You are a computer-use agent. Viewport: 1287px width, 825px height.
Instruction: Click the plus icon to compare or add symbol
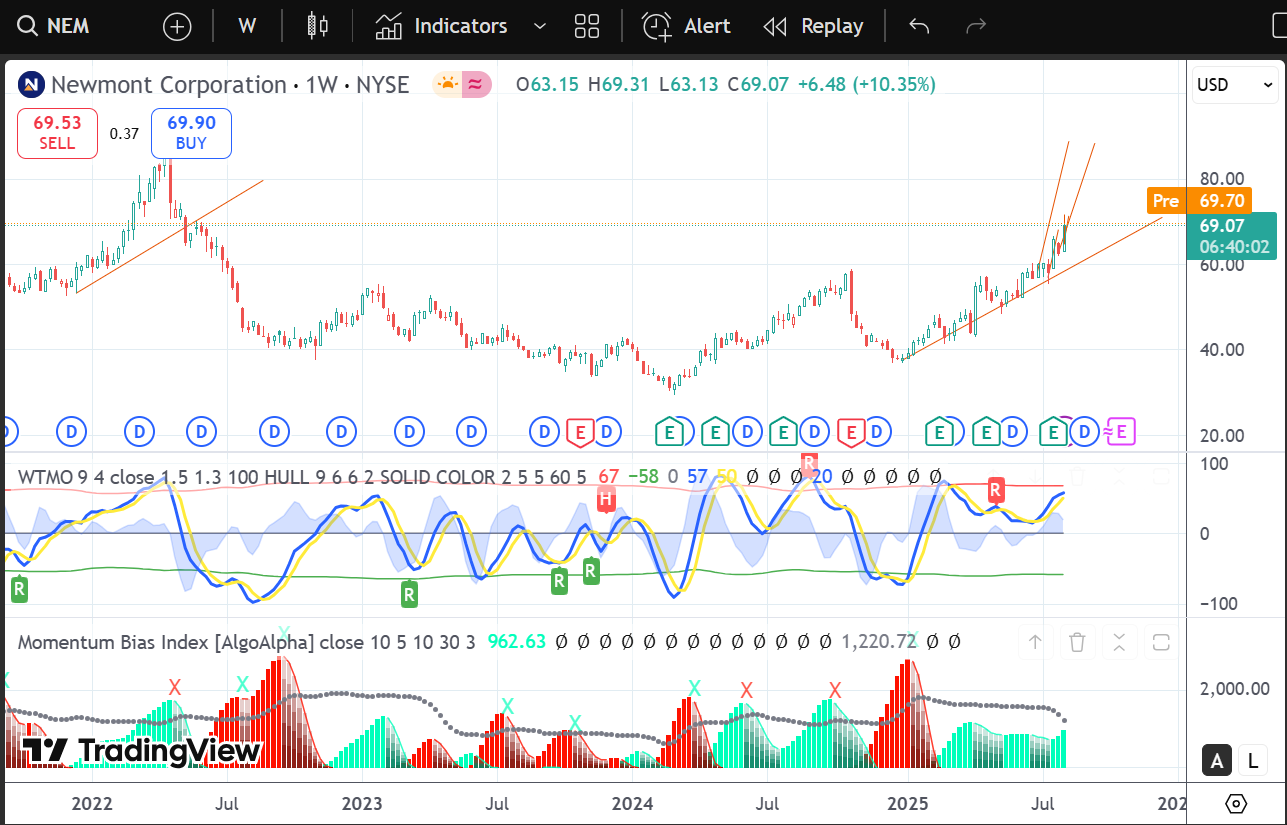(177, 26)
